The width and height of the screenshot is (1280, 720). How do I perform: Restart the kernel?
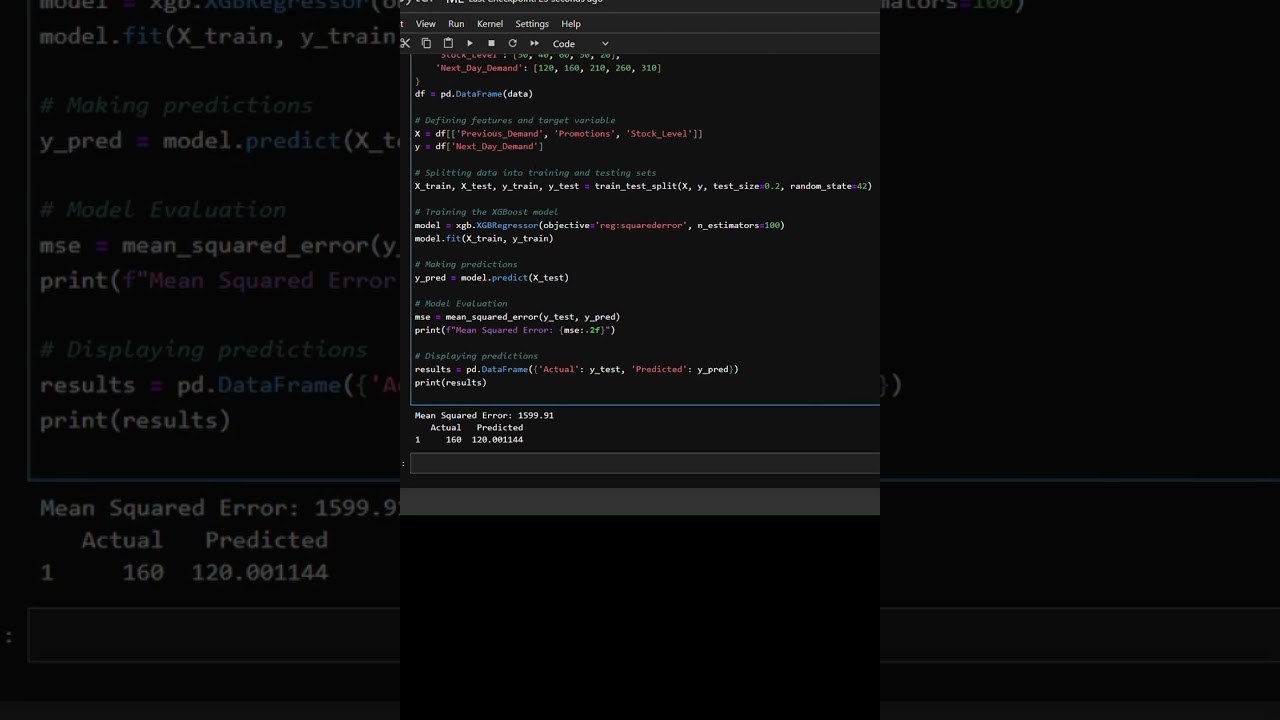click(x=513, y=44)
